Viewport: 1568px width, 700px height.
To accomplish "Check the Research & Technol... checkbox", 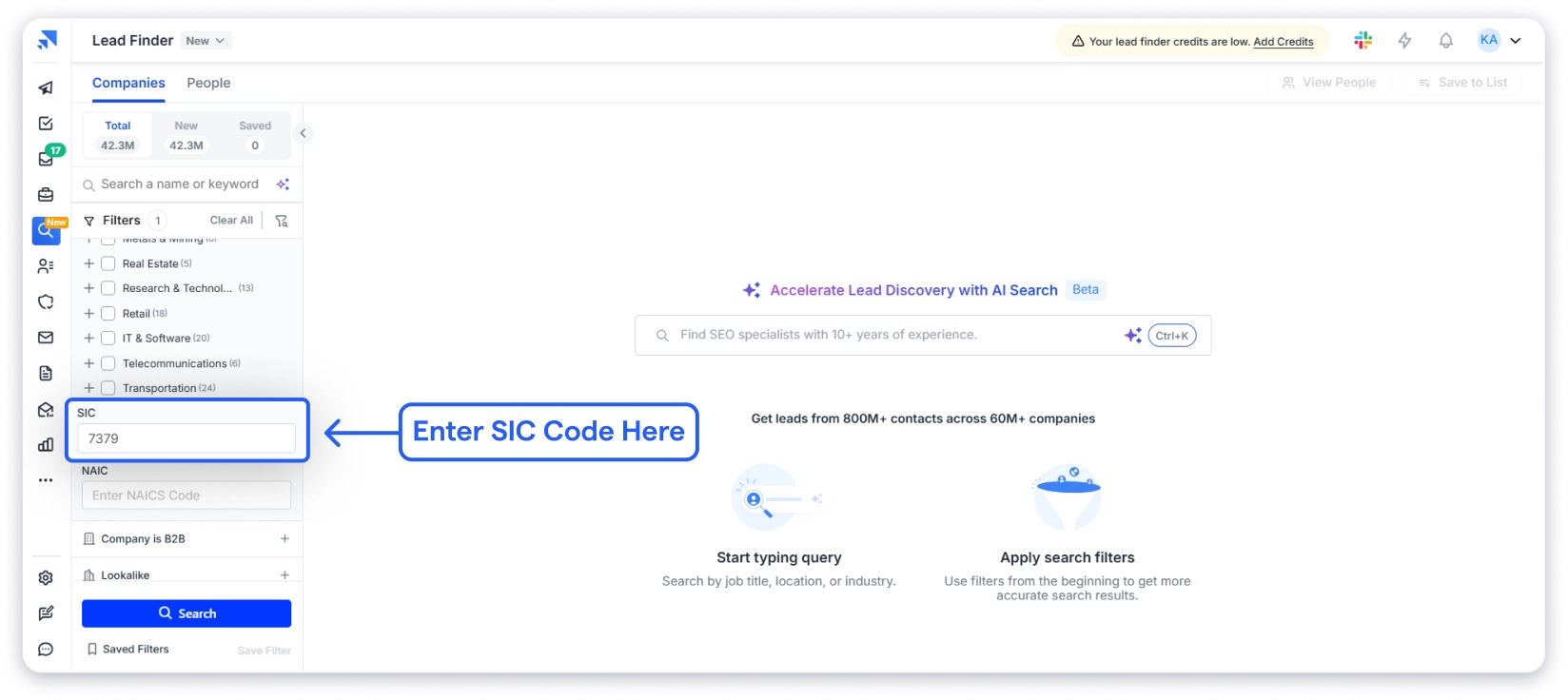I will pyautogui.click(x=108, y=288).
